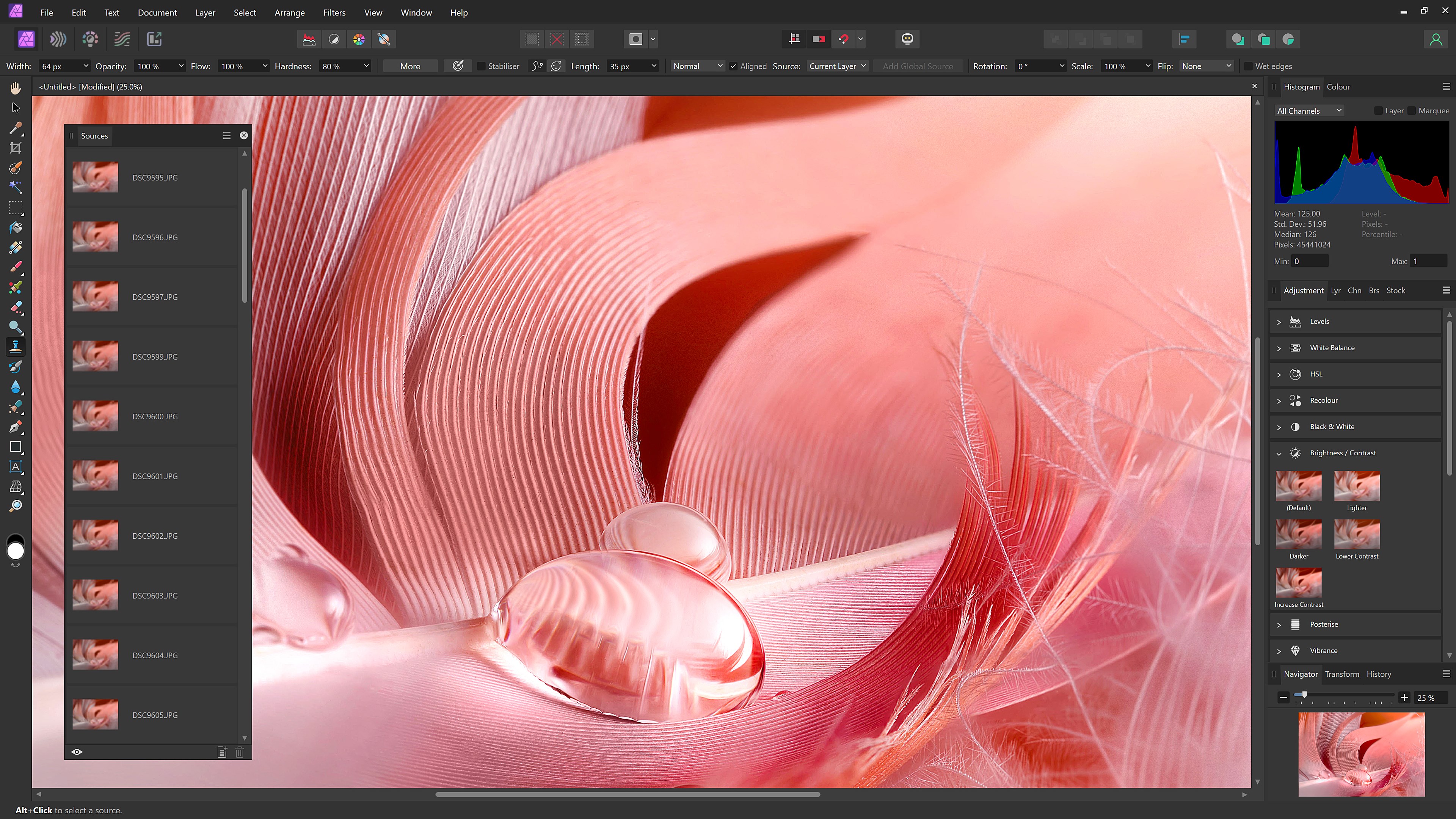
Task: Disable the Aligned option
Action: tap(733, 66)
